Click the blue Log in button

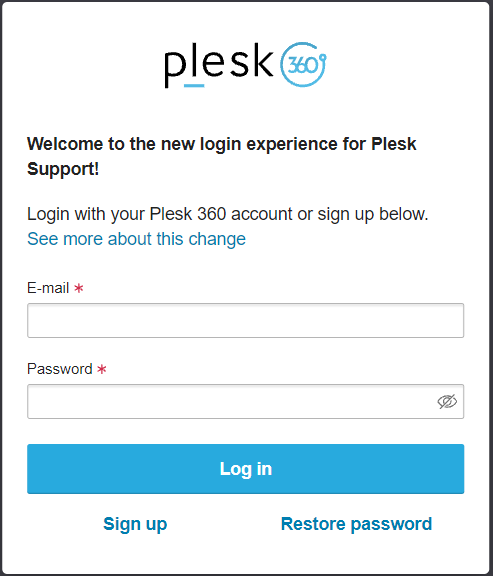245,469
